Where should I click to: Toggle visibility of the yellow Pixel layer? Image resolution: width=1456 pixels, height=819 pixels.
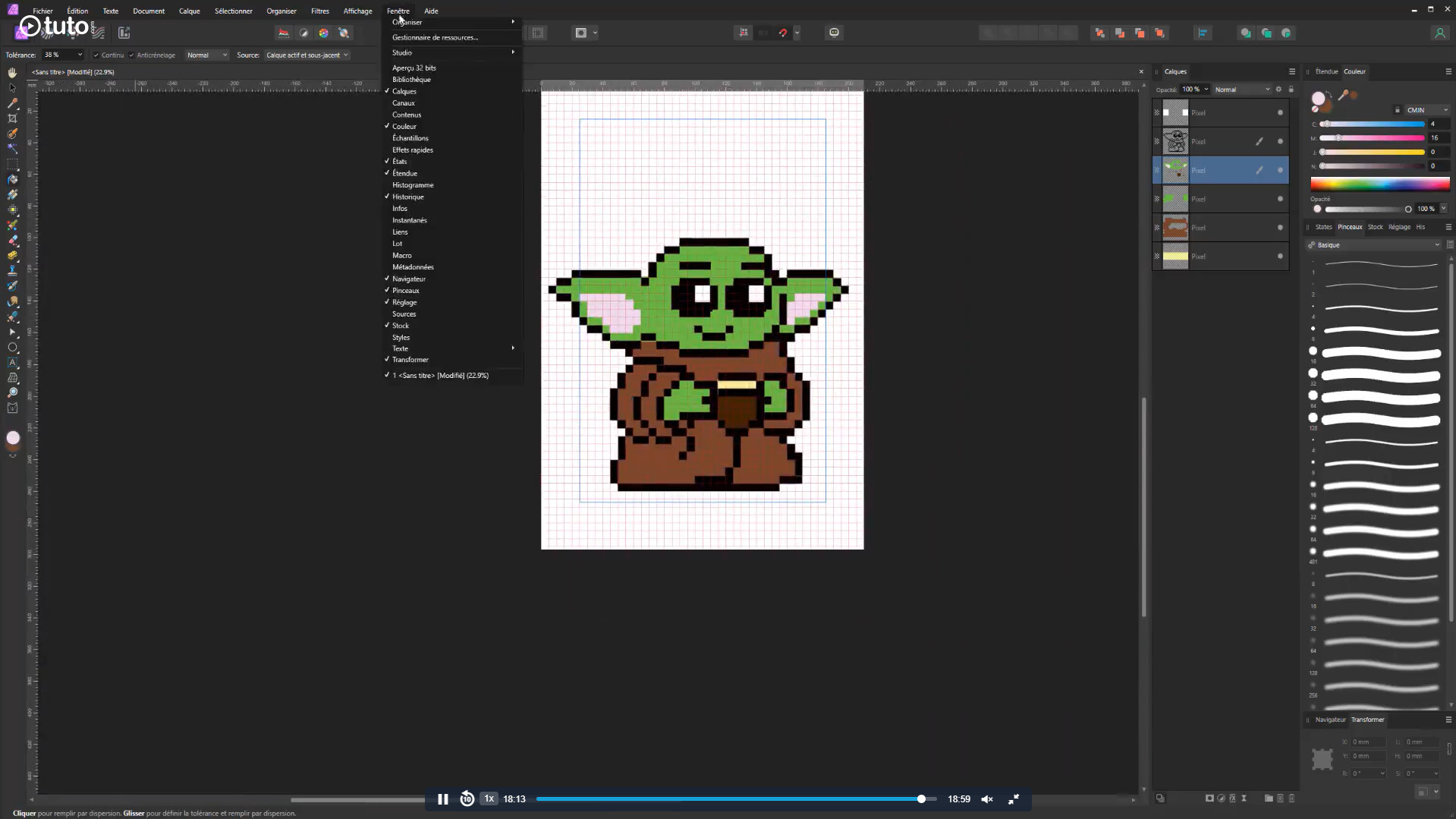pyautogui.click(x=1280, y=257)
